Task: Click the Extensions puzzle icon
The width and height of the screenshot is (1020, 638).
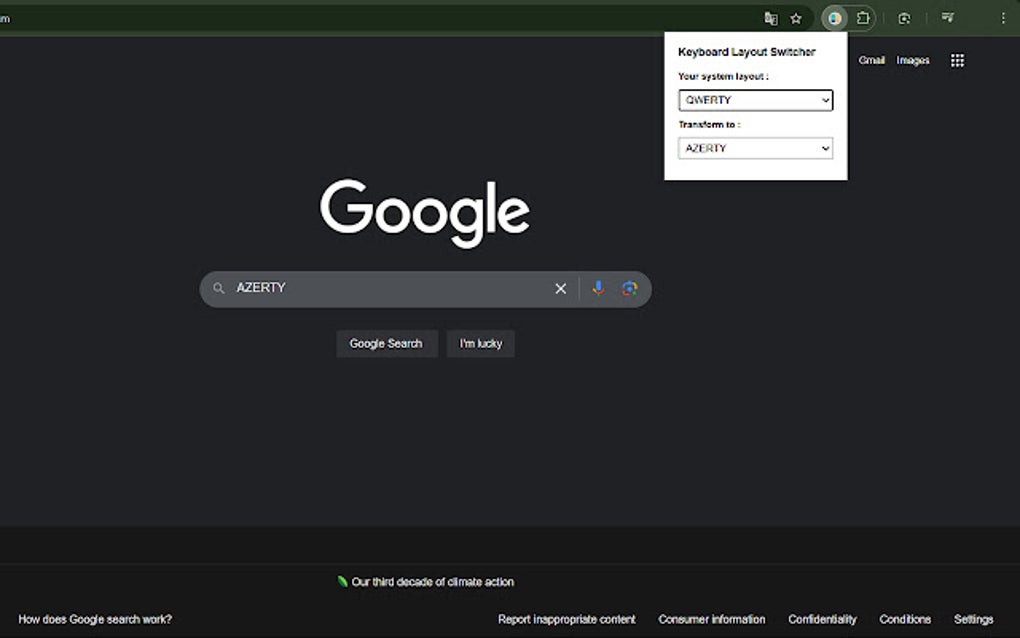Action: [x=862, y=17]
